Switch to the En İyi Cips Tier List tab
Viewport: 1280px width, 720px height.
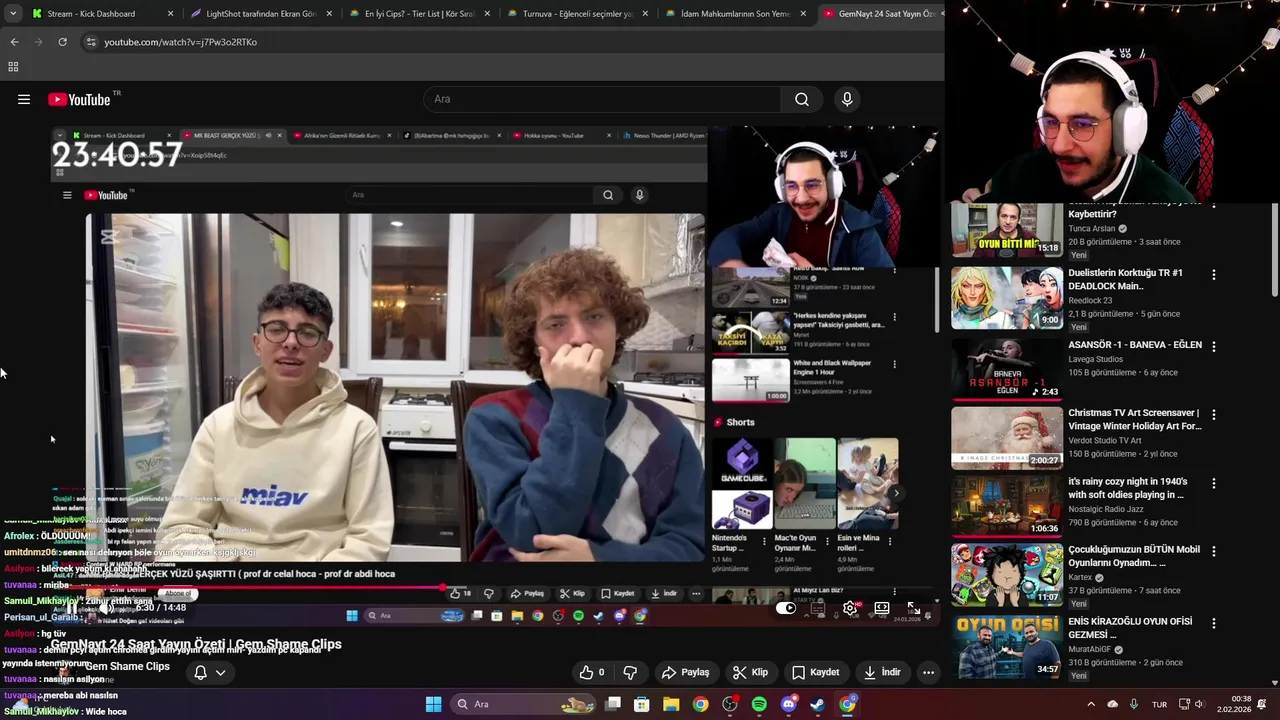pos(418,14)
